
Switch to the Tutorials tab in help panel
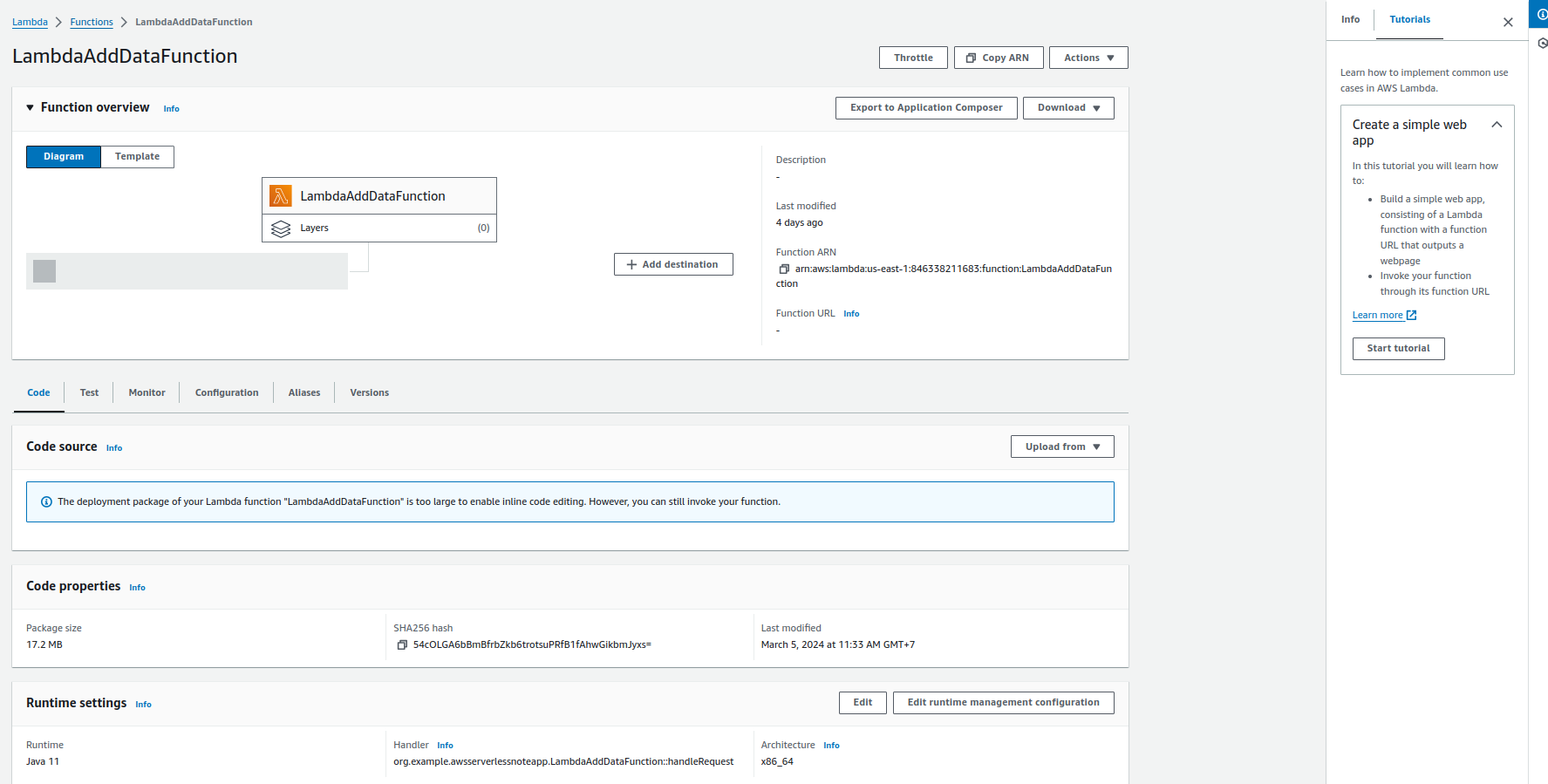(1409, 20)
